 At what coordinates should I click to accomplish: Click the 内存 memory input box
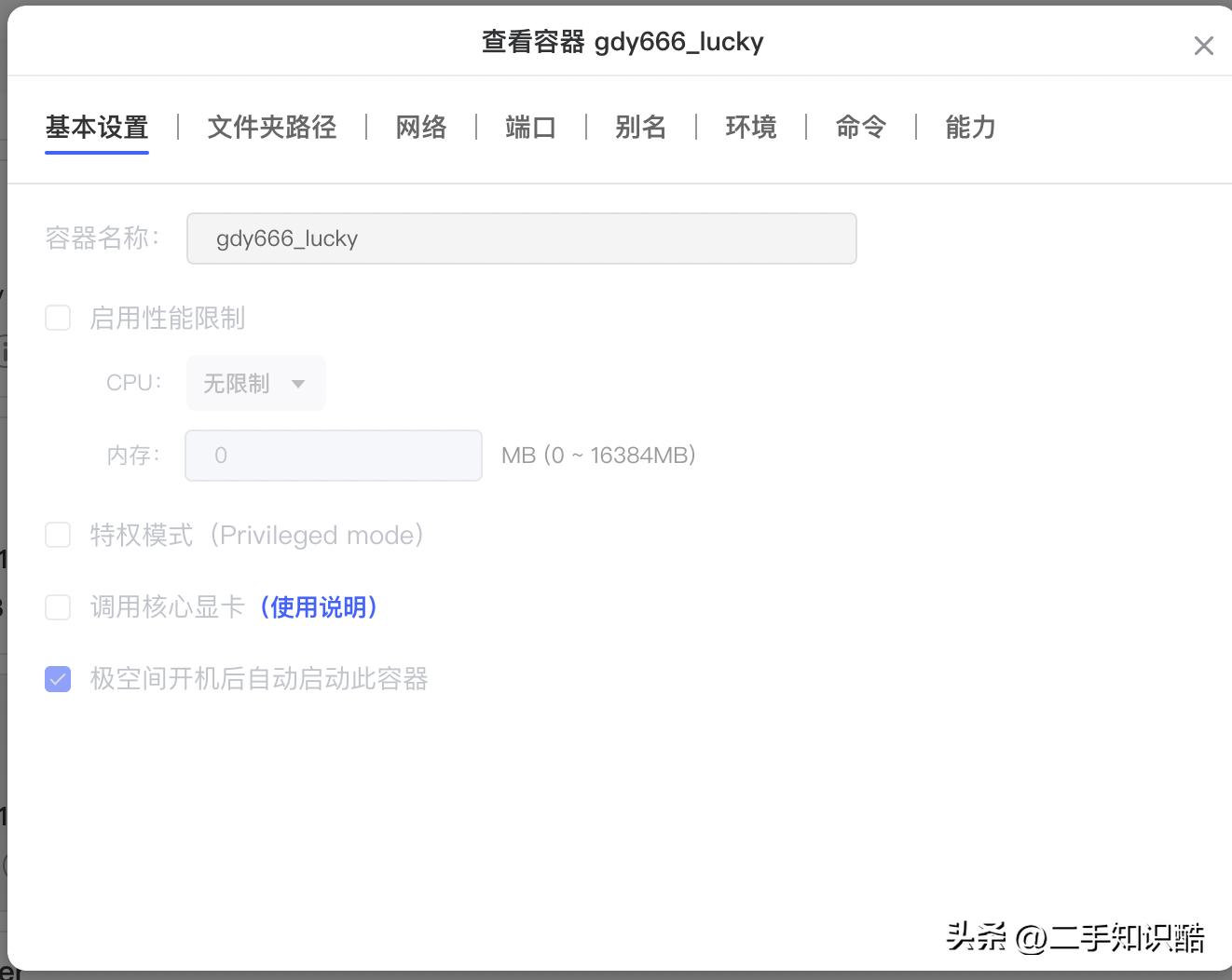(x=333, y=455)
